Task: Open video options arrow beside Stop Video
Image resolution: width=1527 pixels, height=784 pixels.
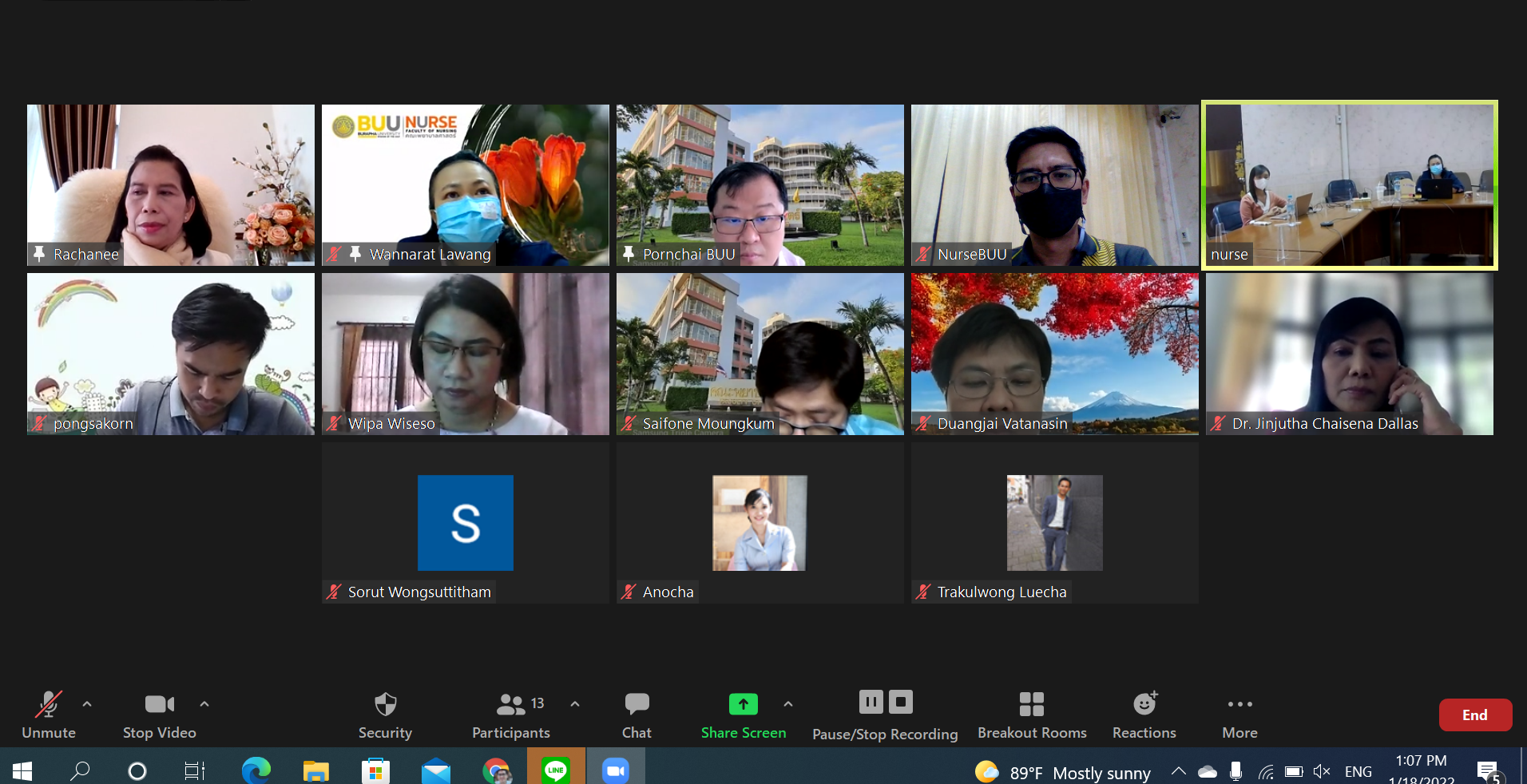Action: (204, 704)
